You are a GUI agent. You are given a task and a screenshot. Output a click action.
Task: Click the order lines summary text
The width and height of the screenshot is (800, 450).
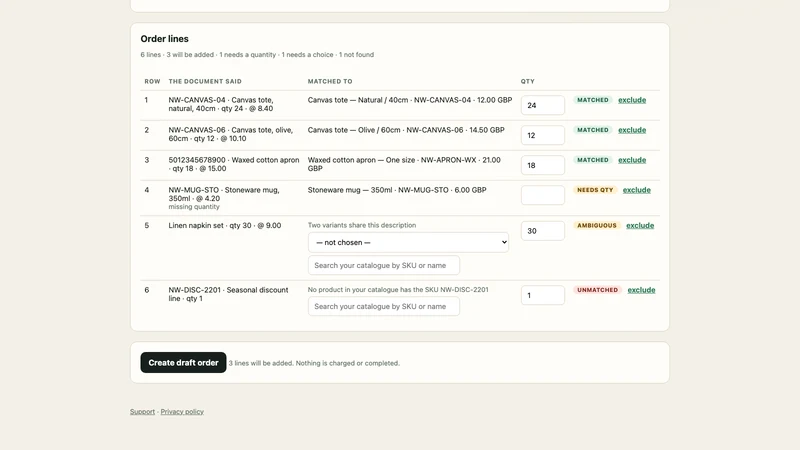pyautogui.click(x=257, y=55)
